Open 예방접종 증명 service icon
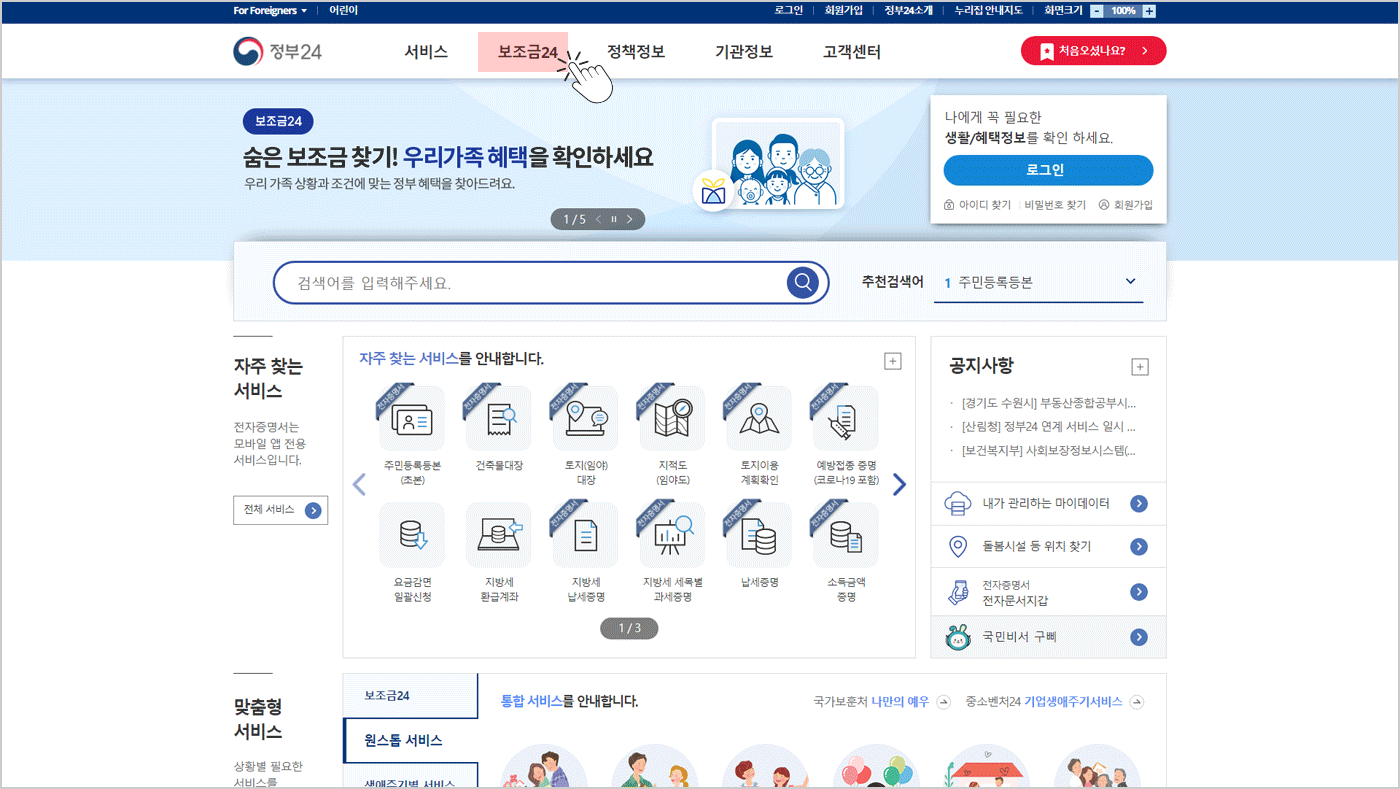The height and width of the screenshot is (789, 1400). 846,419
